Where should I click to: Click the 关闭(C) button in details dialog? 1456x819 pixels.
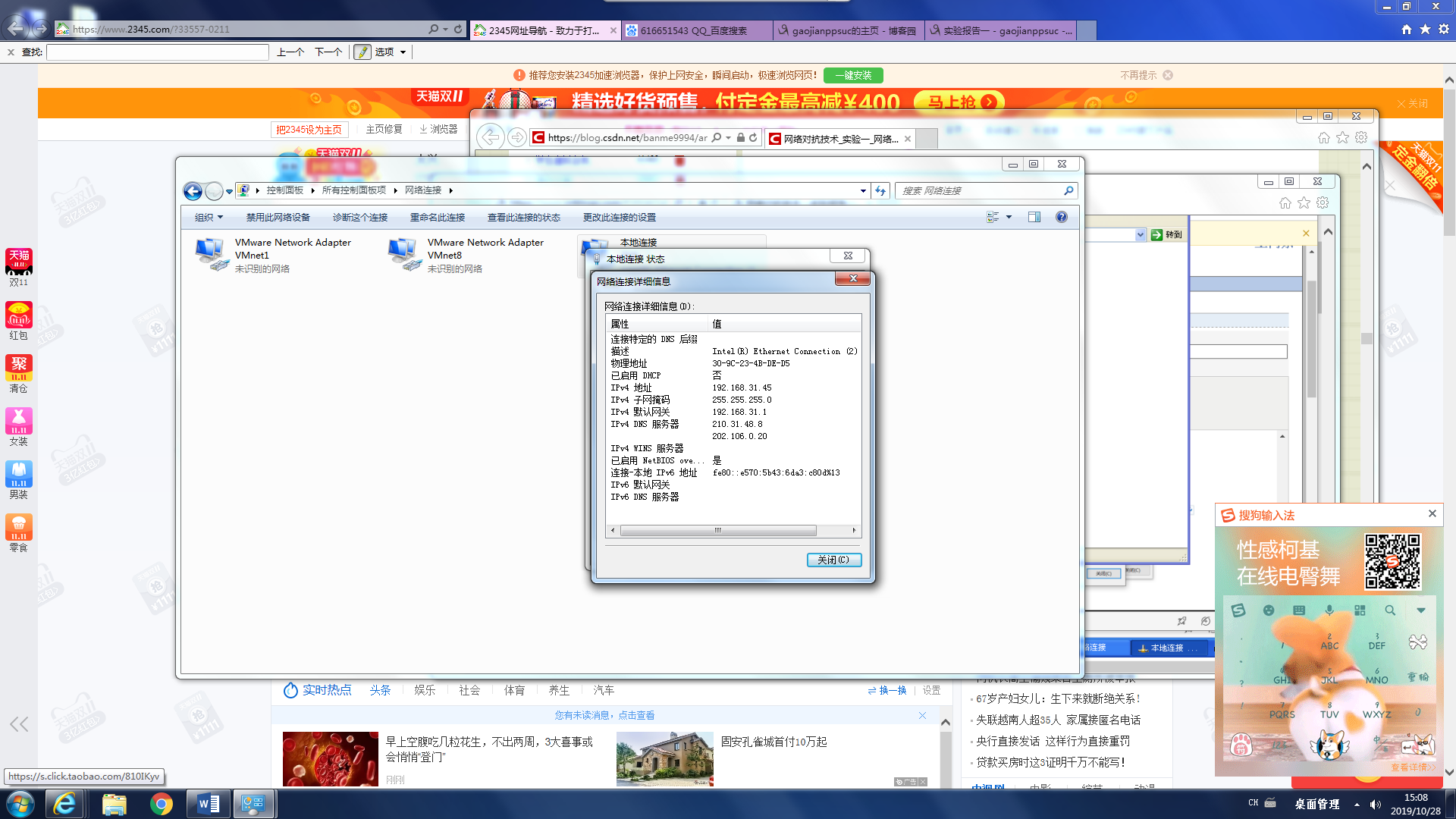833,560
